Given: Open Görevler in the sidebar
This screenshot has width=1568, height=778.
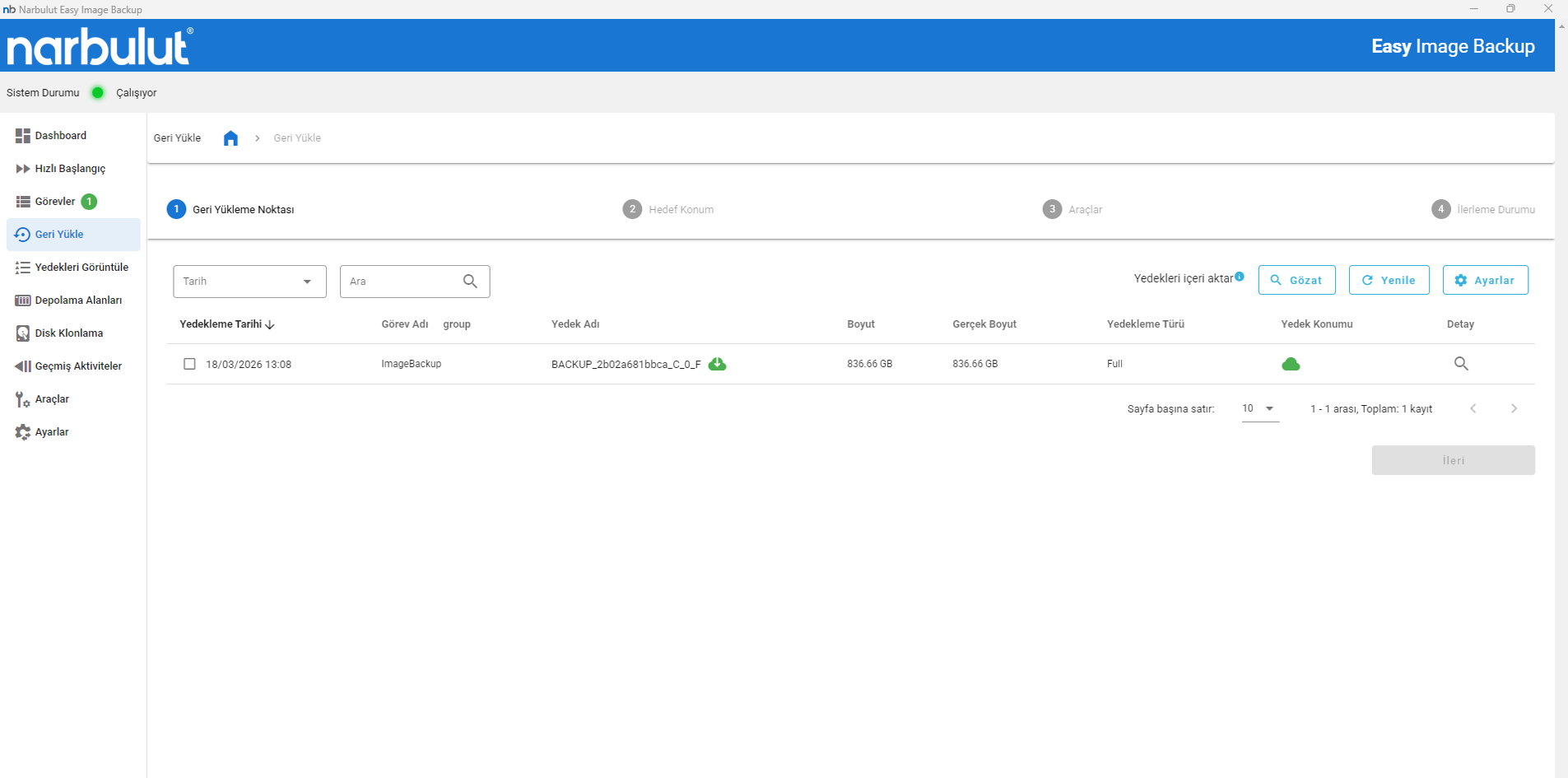Looking at the screenshot, I should pyautogui.click(x=55, y=202).
